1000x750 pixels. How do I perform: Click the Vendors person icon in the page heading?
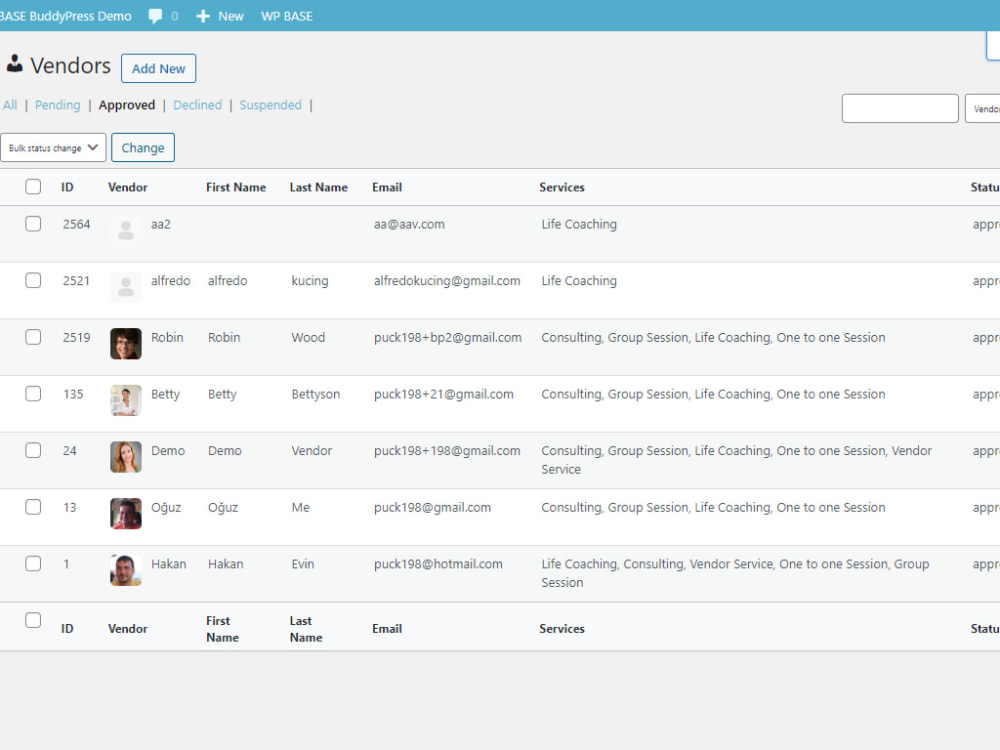coord(14,64)
